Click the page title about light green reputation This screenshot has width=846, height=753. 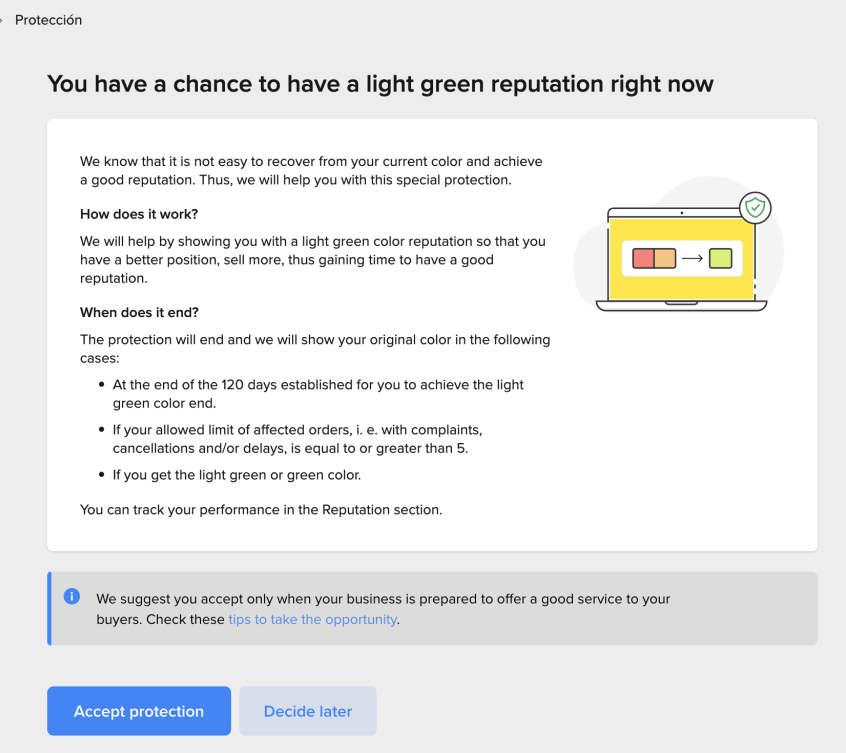380,83
